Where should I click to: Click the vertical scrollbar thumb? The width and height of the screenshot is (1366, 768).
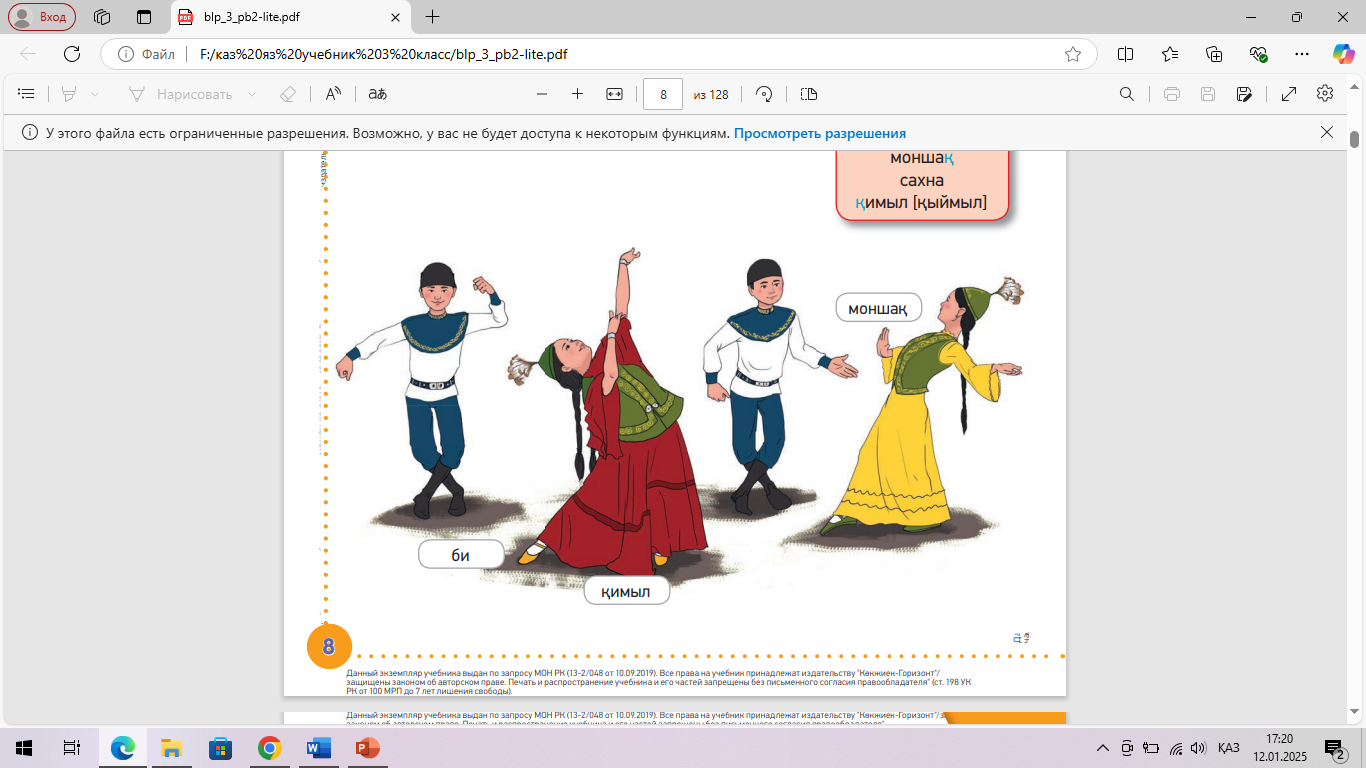click(x=1355, y=140)
